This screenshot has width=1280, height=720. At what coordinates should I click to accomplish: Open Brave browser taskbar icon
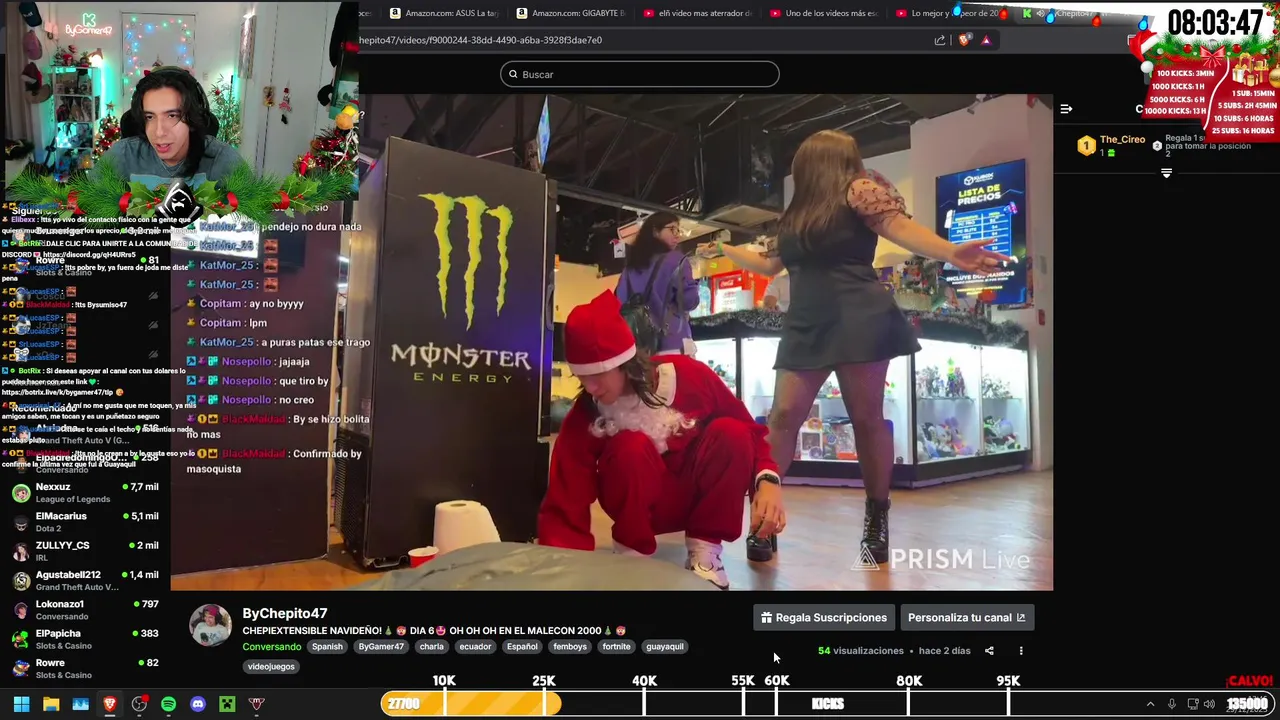pyautogui.click(x=110, y=704)
